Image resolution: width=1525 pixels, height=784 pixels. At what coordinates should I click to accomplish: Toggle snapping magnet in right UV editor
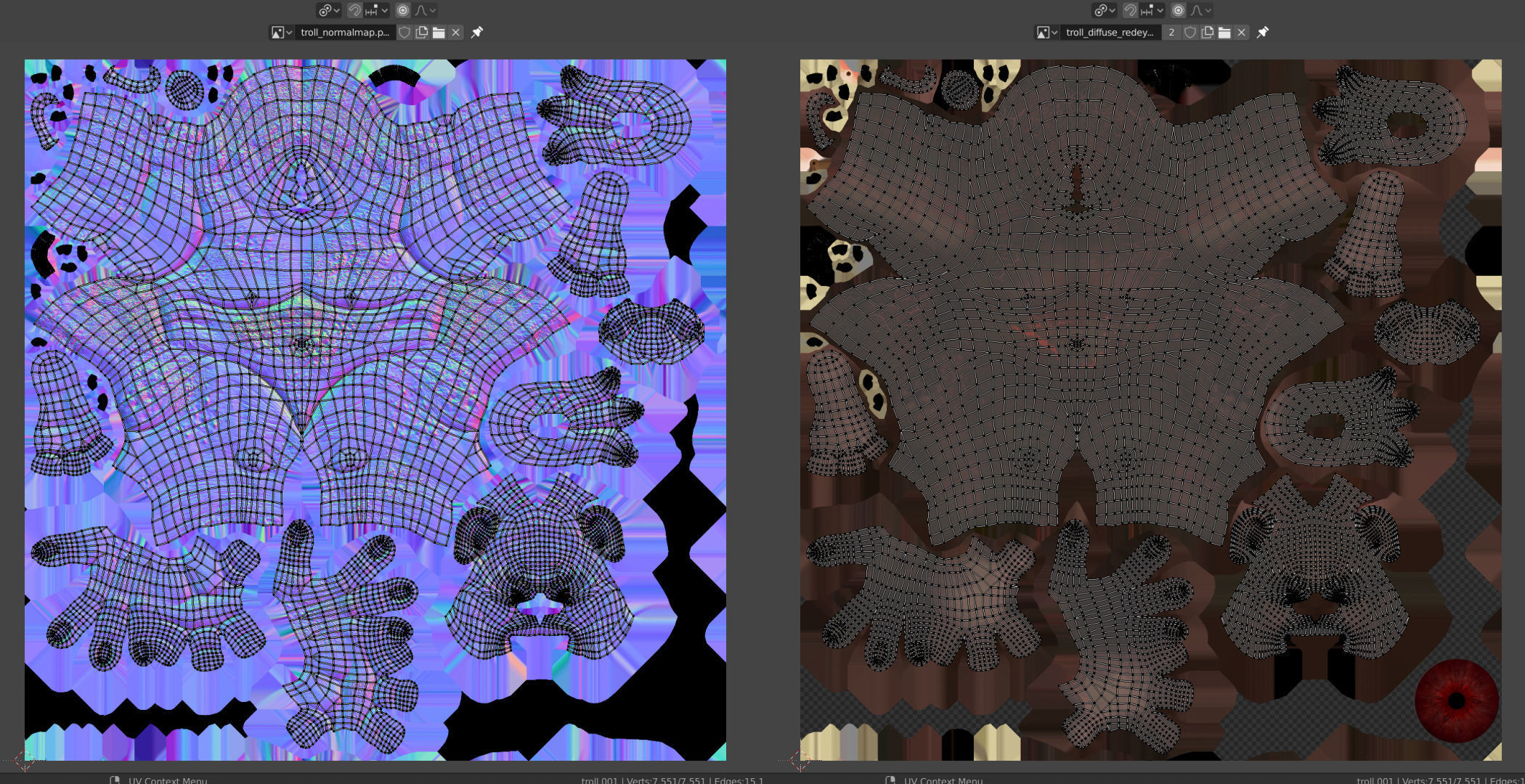1130,10
